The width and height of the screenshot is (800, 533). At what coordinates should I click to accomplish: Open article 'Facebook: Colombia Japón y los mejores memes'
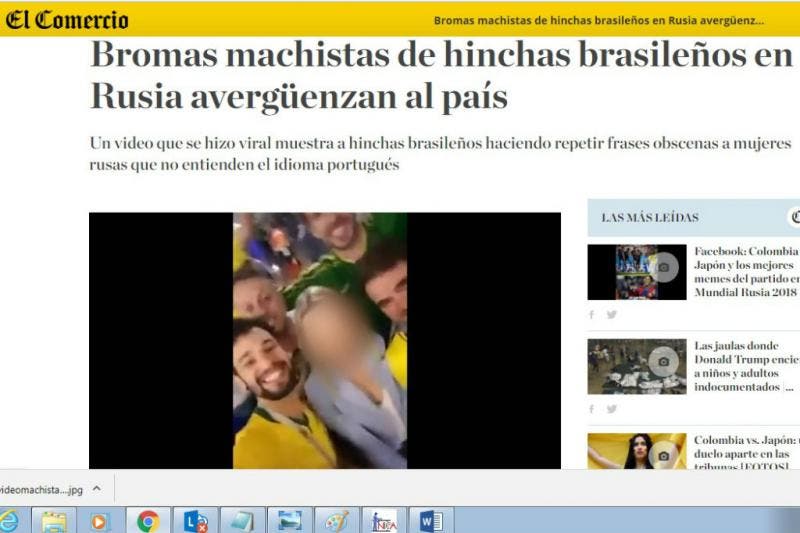click(746, 272)
